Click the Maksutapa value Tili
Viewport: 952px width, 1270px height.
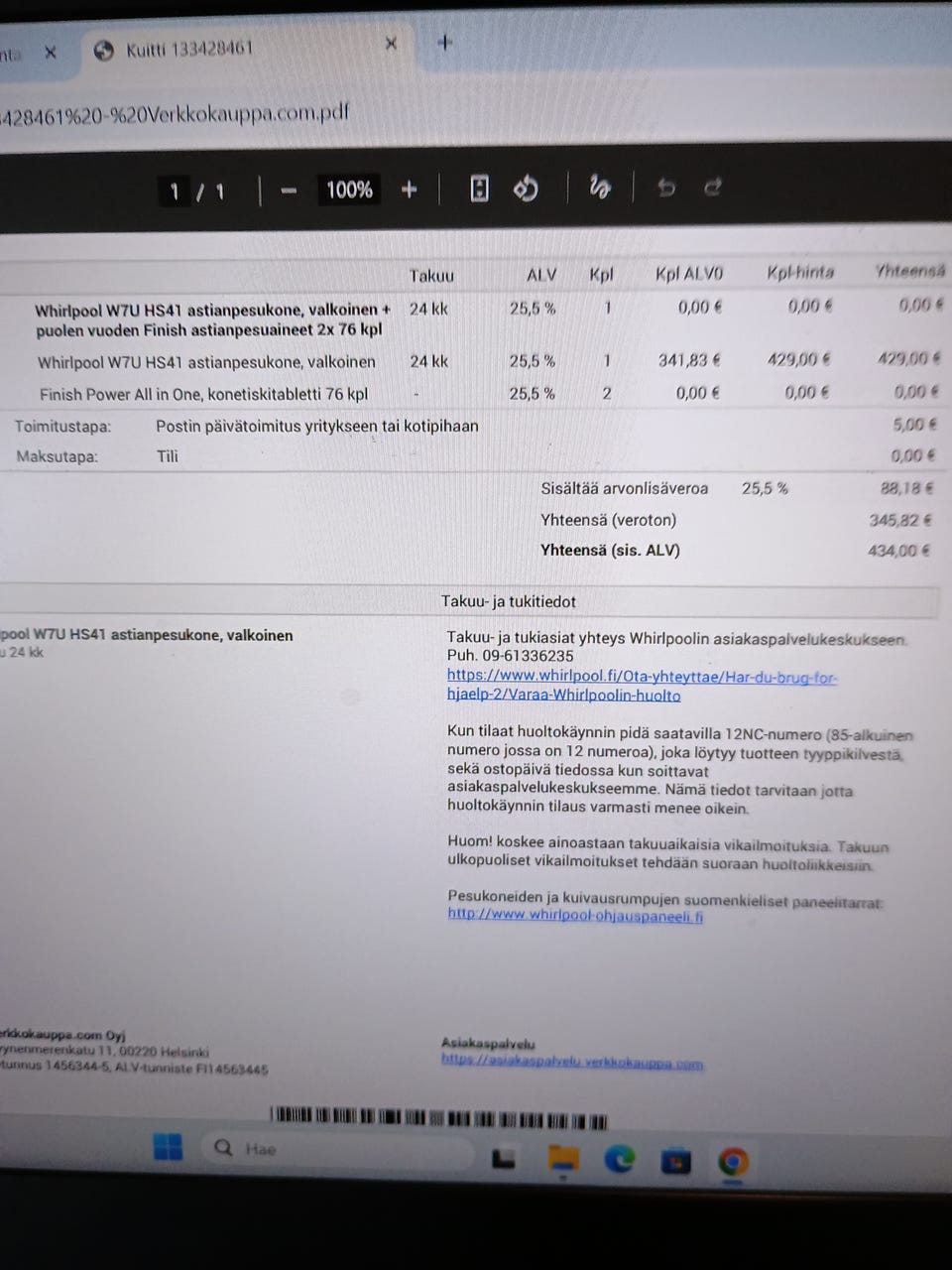coord(168,456)
